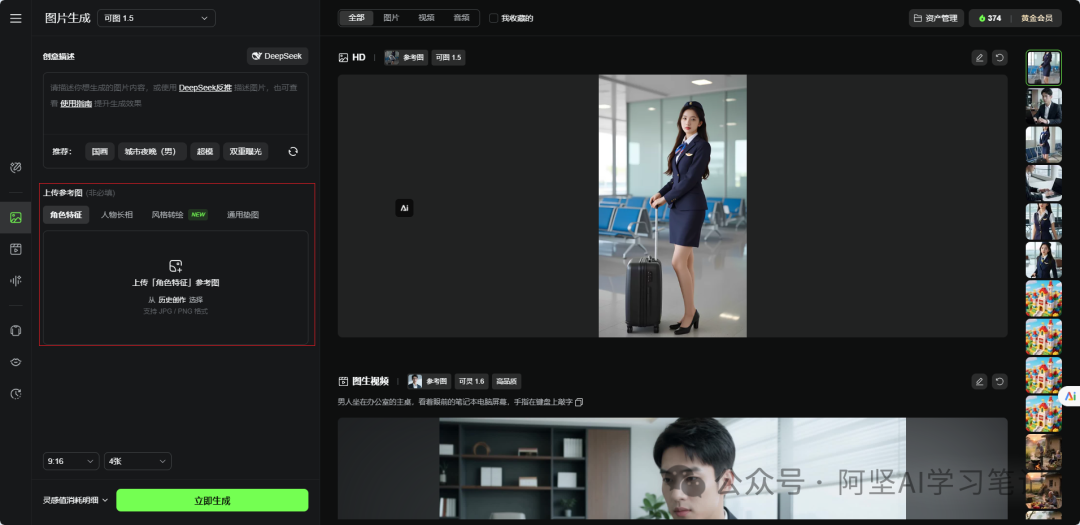Open the floating AI assistant at right edge
Screen dimensions: 1080x525
click(1070, 395)
